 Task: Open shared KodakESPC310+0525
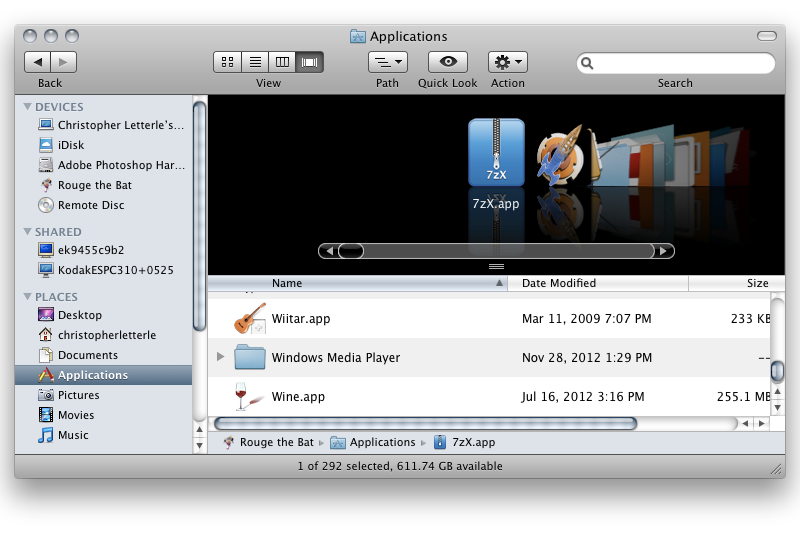click(x=106, y=270)
